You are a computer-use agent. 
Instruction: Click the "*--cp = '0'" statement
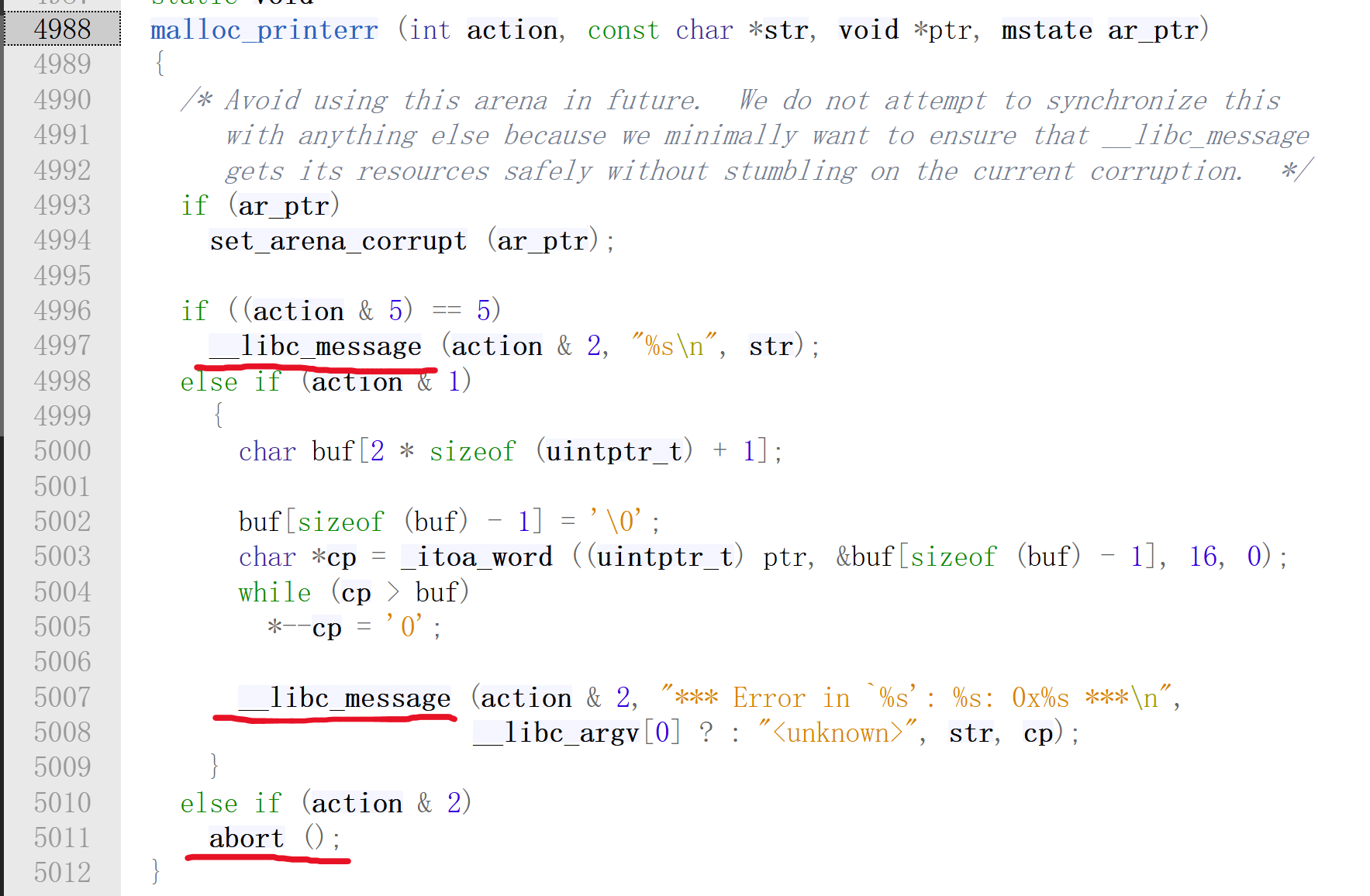(354, 628)
